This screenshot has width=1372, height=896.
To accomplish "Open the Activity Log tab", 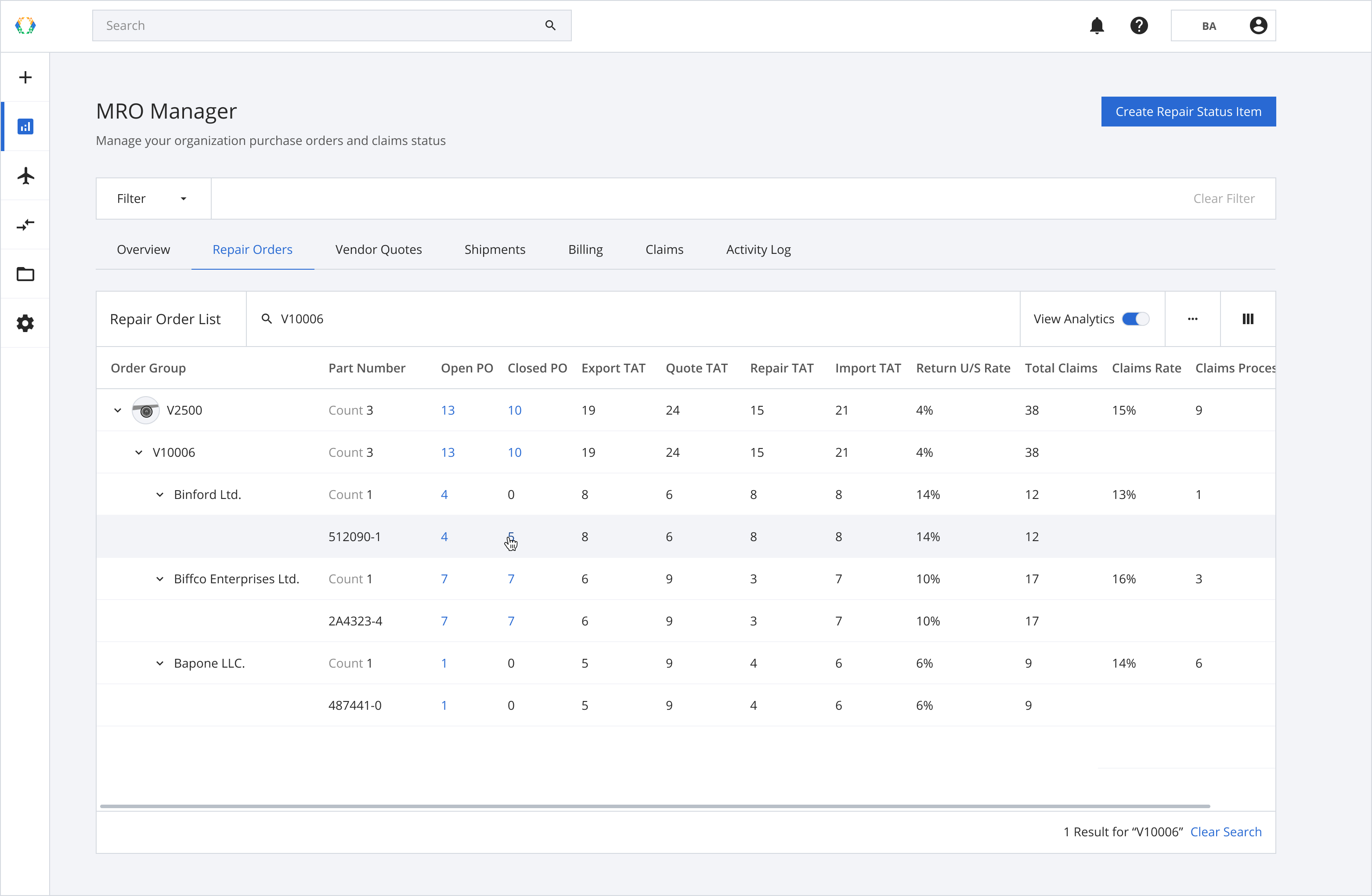I will [758, 249].
